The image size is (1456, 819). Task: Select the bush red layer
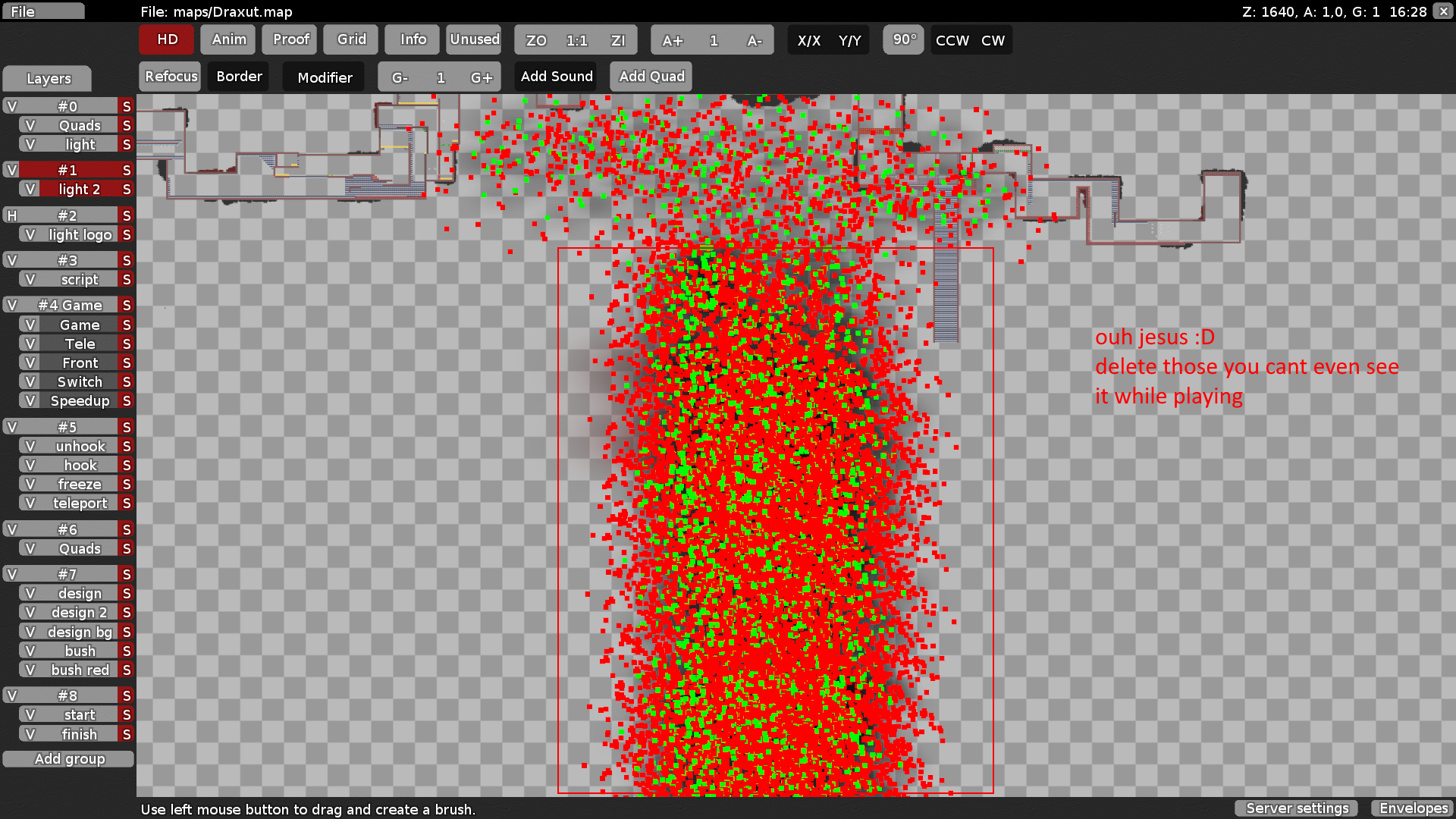(80, 670)
